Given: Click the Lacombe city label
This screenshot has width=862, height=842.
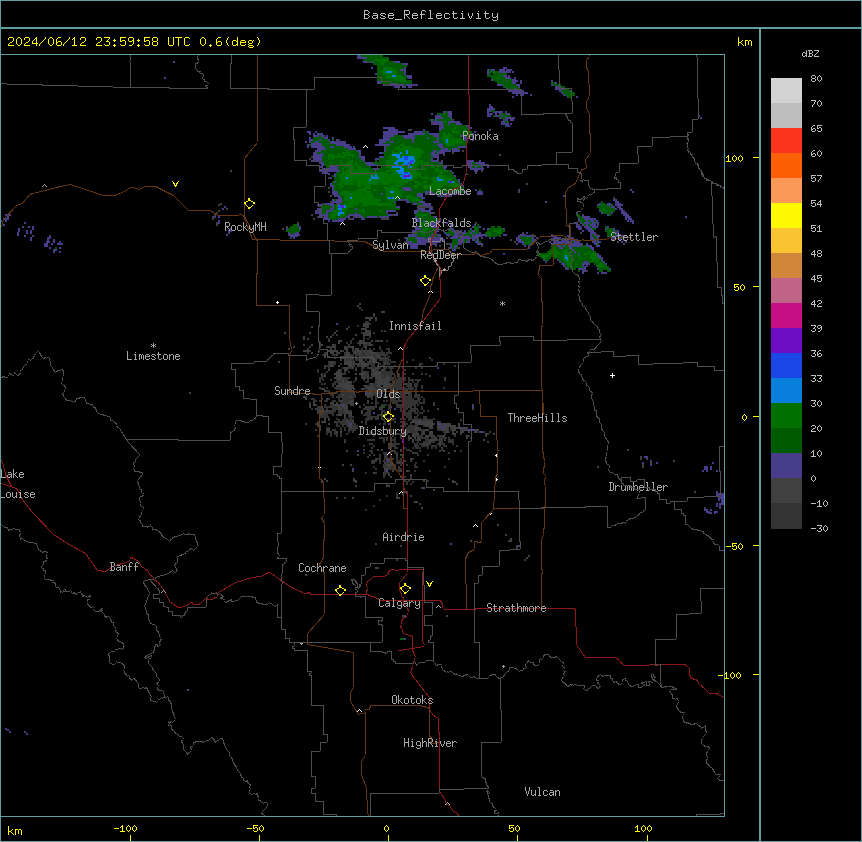Looking at the screenshot, I should [x=450, y=191].
